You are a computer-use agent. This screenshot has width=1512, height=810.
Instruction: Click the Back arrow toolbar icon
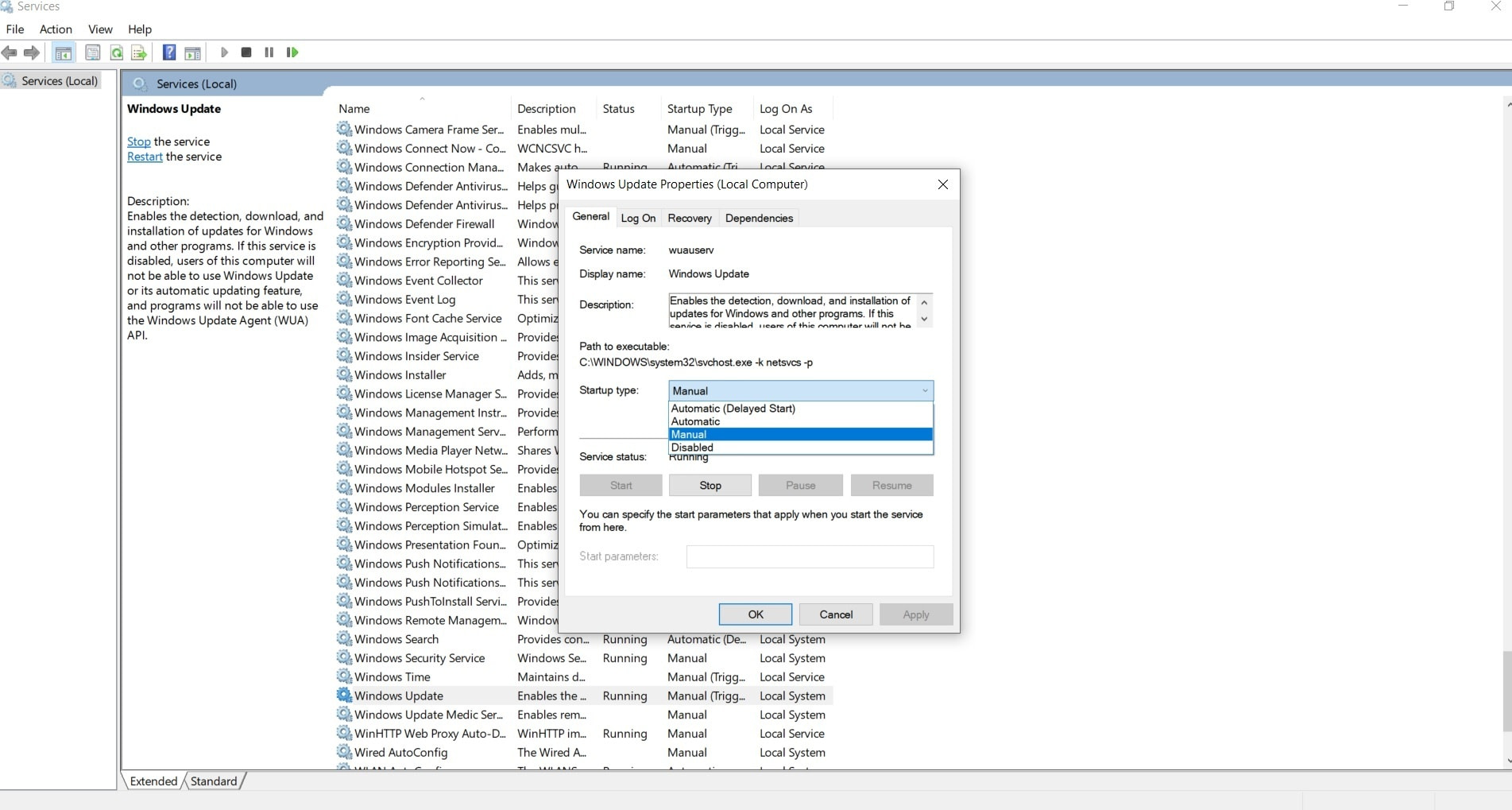coord(10,52)
